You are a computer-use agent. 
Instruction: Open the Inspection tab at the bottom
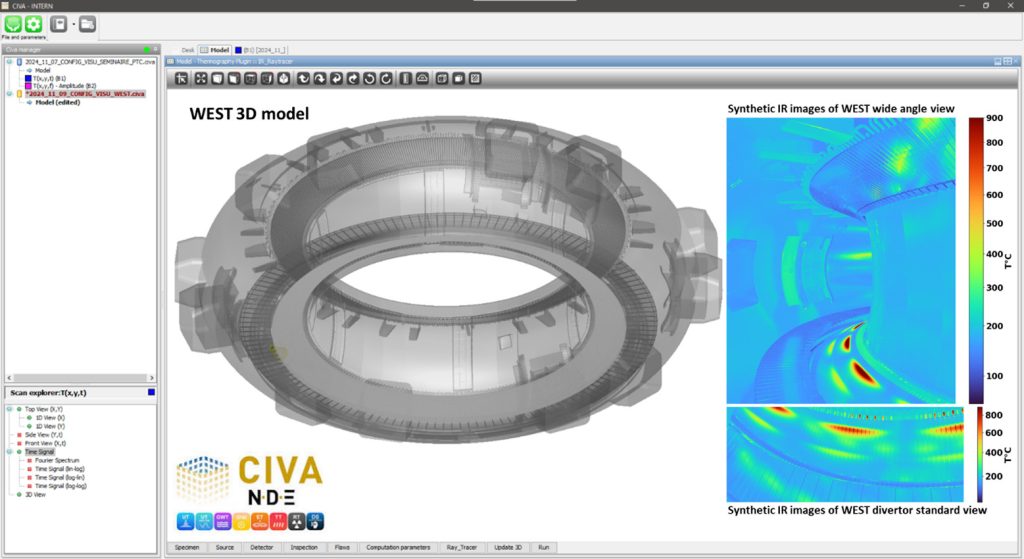click(304, 547)
